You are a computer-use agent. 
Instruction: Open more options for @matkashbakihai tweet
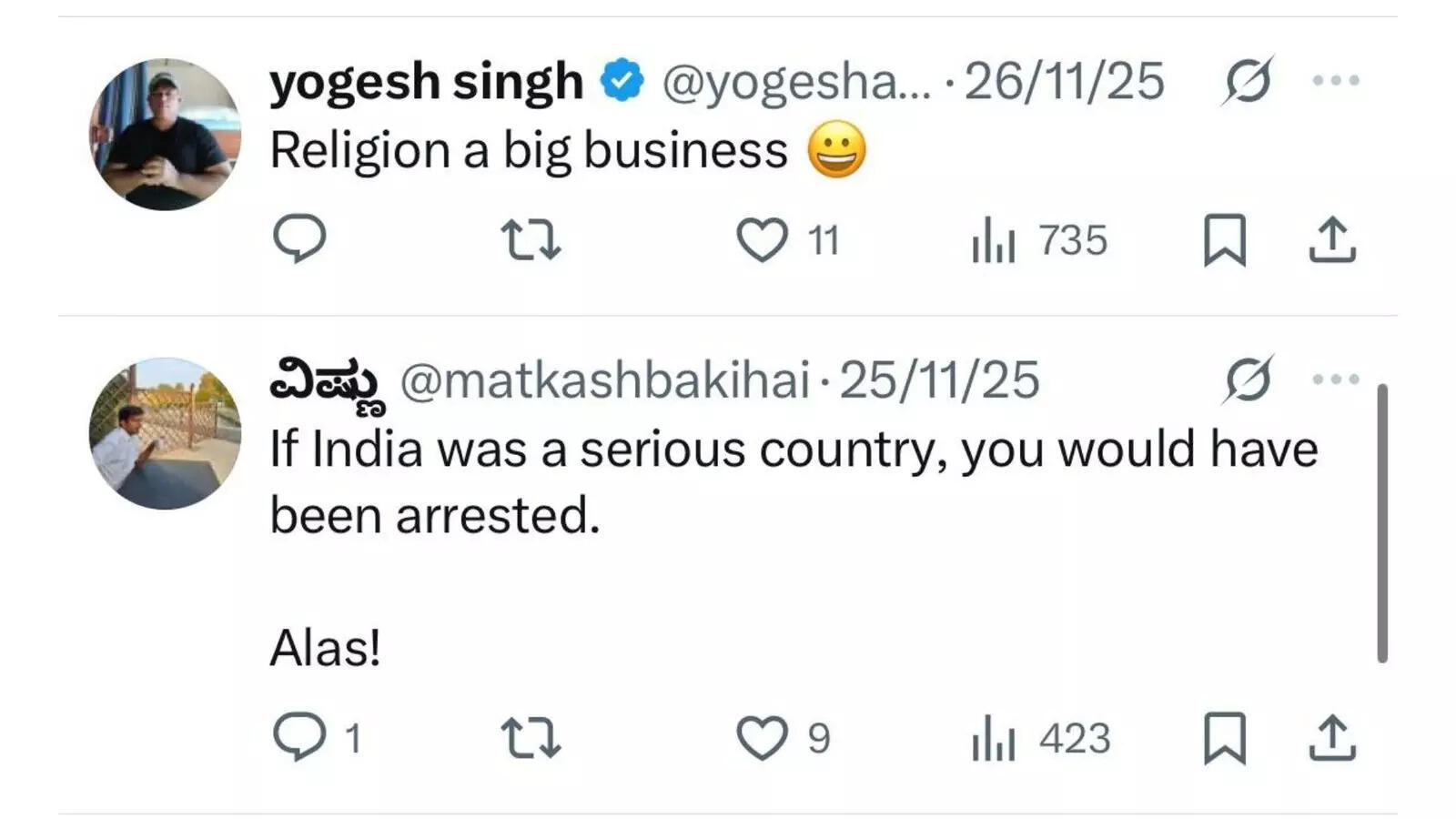pos(1336,379)
